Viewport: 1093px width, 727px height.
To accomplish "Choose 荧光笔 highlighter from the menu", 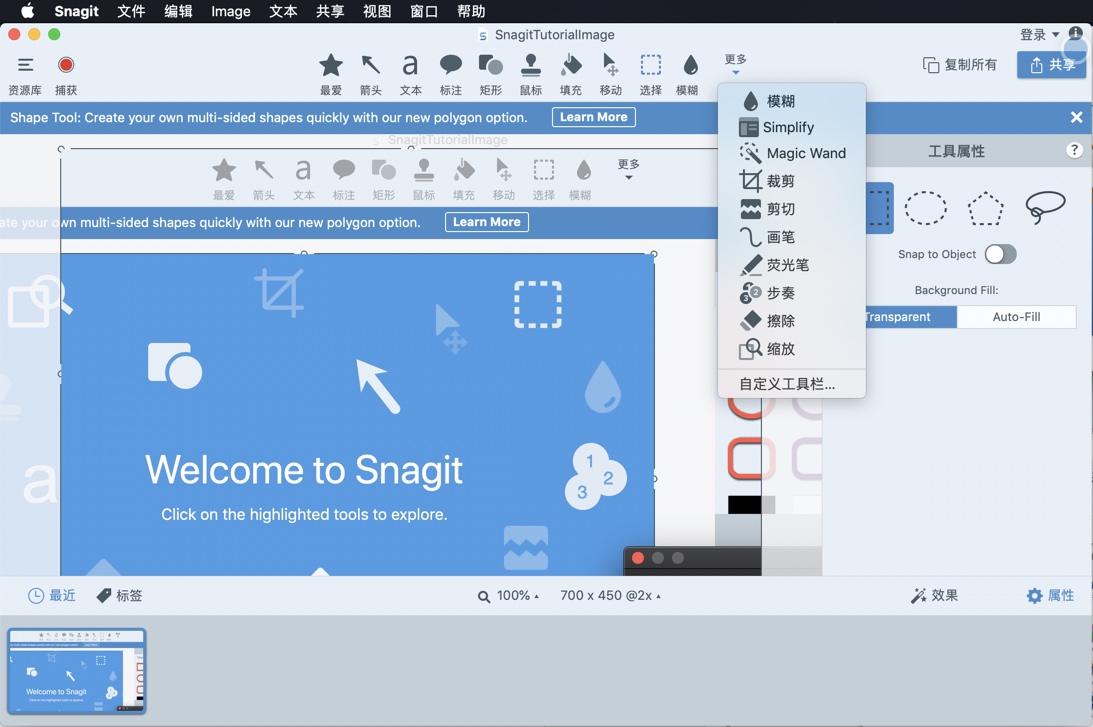I will pos(792,265).
